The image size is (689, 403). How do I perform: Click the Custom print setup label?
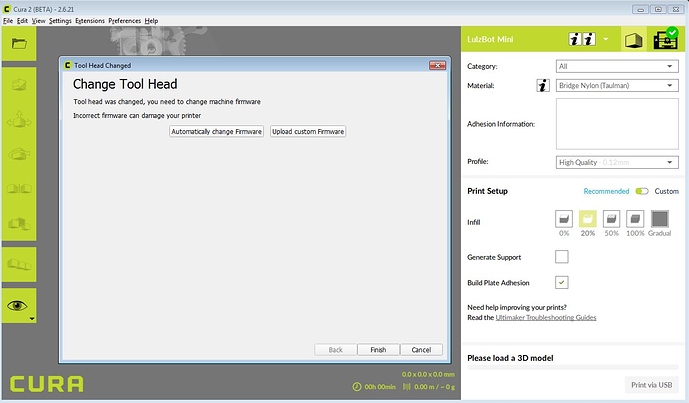(666, 191)
